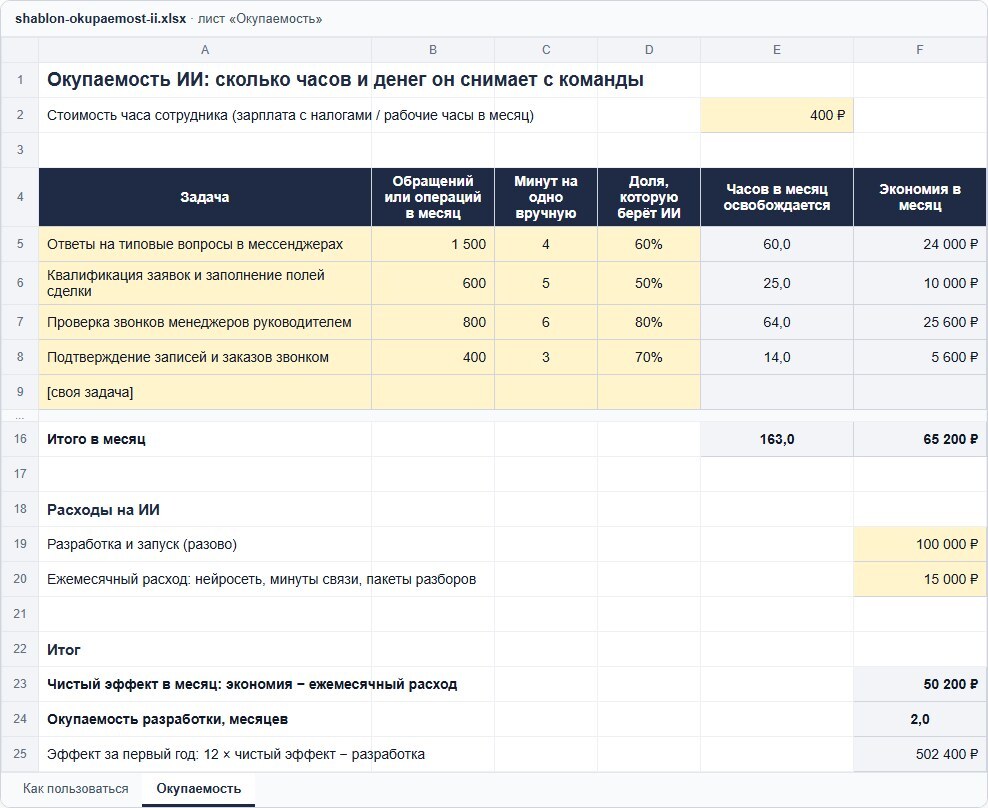Select the «Часов в месяц освобождается» header cell
Viewport: 988px width, 808px height.
(x=777, y=197)
